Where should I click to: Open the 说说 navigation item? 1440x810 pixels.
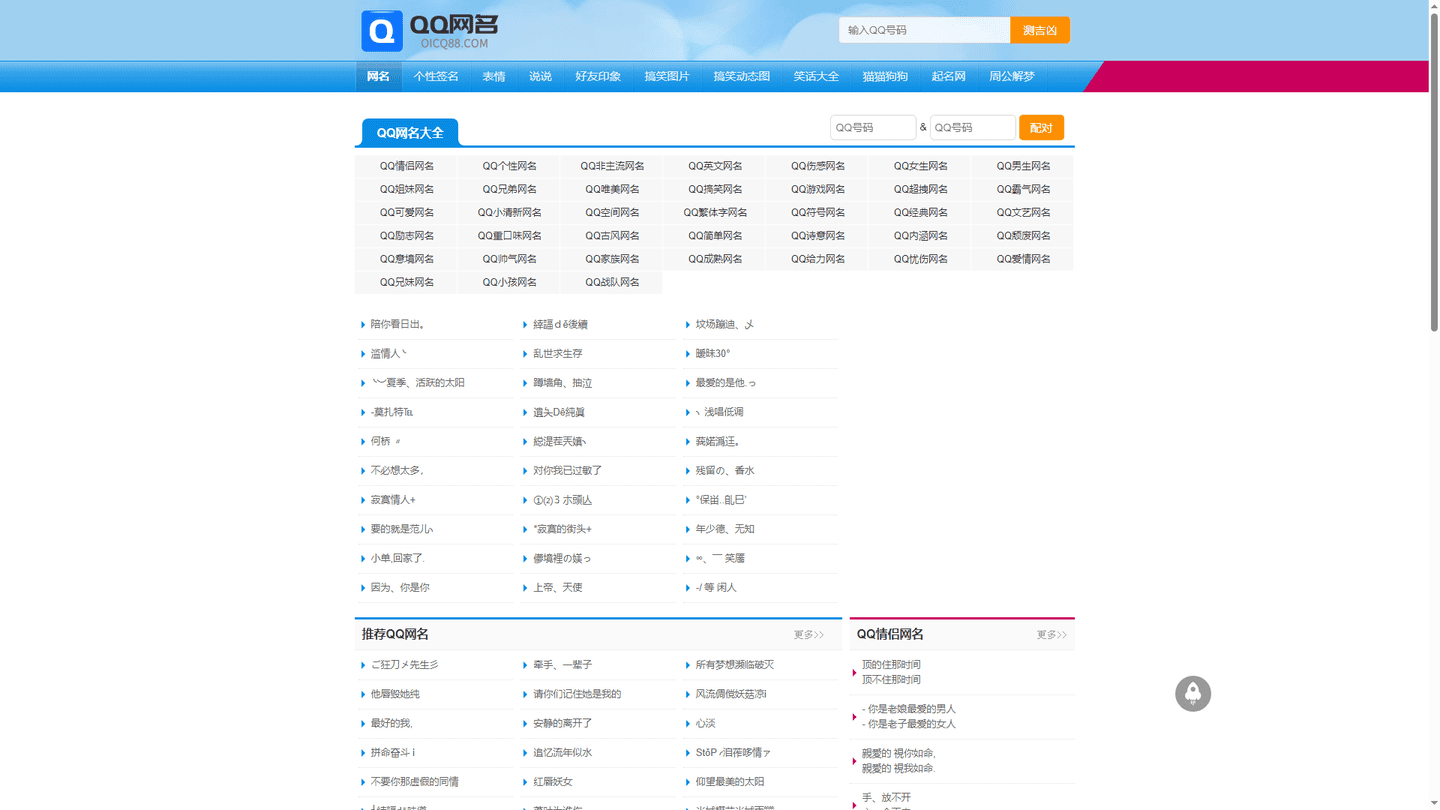pos(540,76)
